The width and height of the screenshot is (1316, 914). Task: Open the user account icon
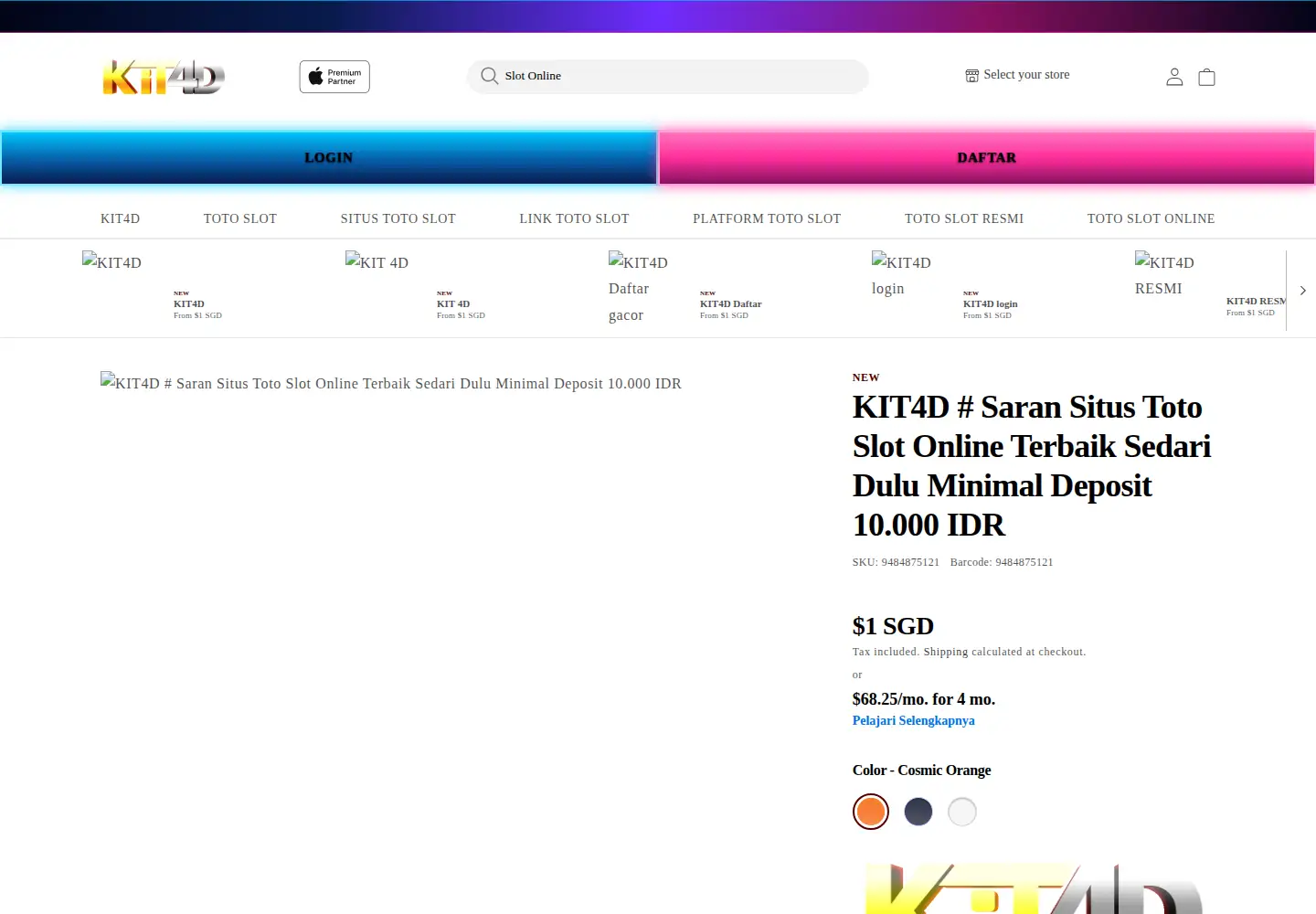click(1174, 77)
